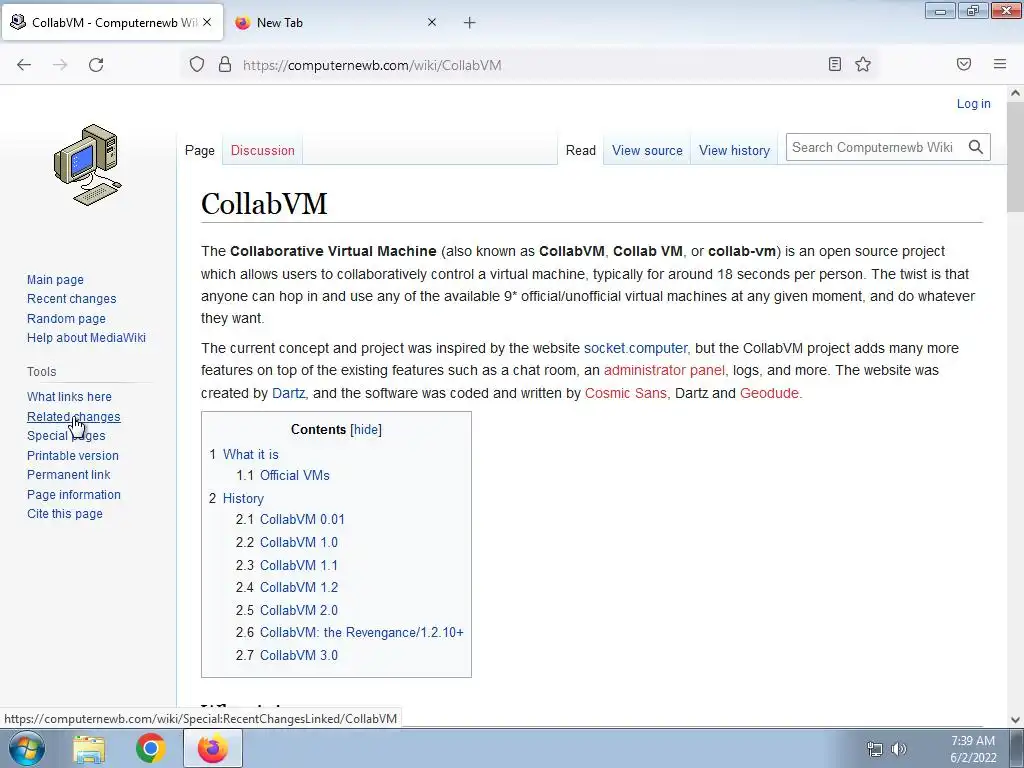Click the page scrollbar up arrow
Screen dimensions: 1024x768
coord(1015,93)
